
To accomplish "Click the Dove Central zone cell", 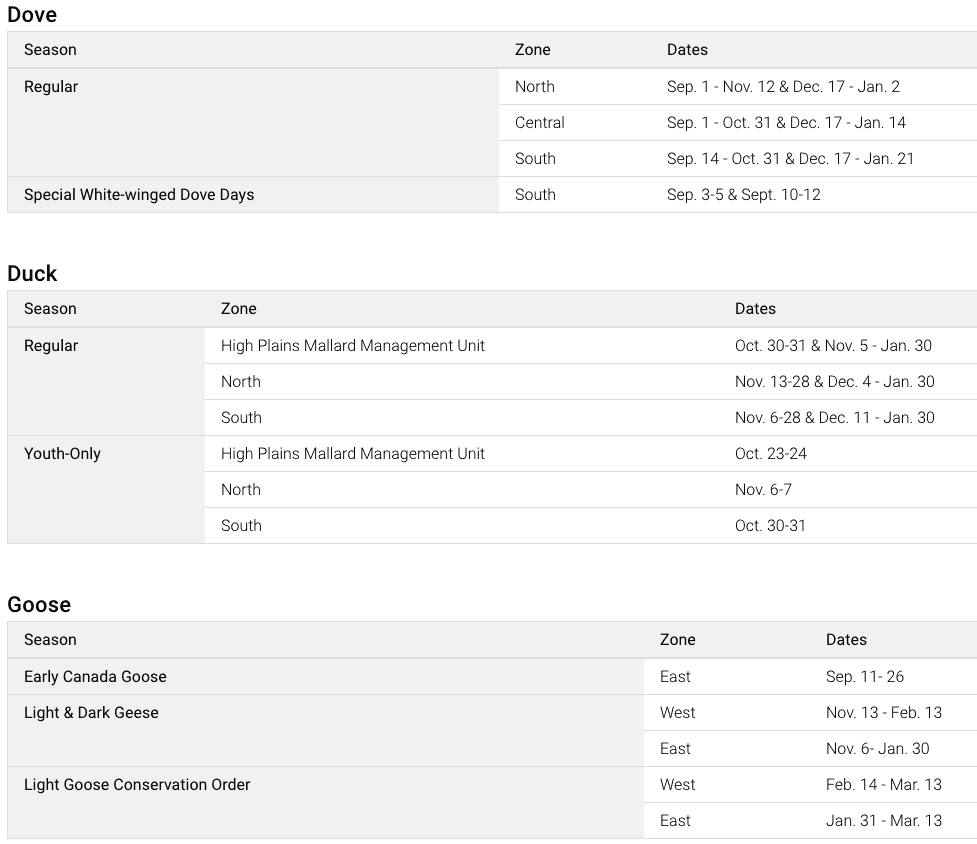I will pos(540,123).
